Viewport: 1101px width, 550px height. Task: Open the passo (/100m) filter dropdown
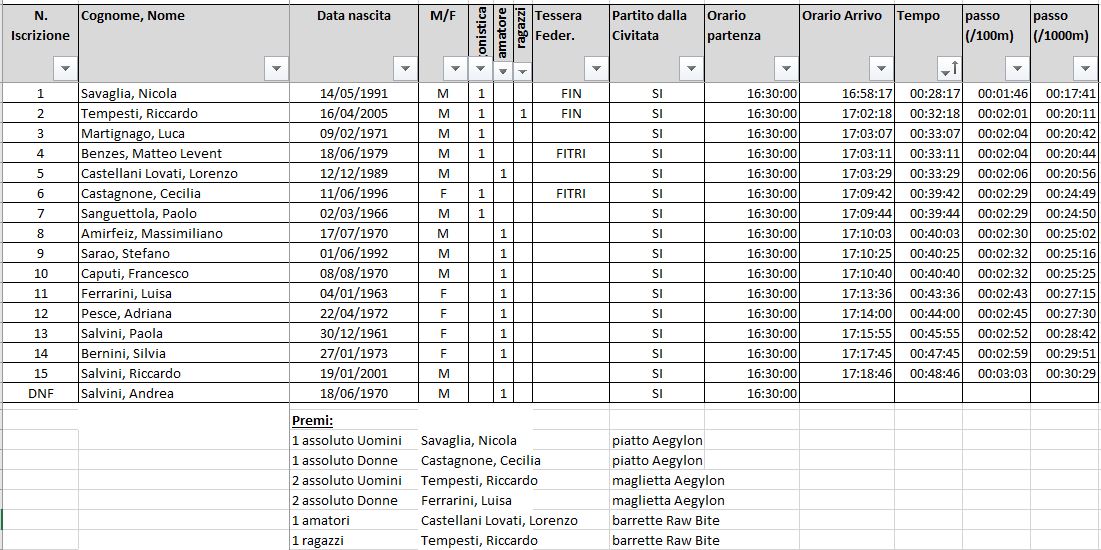[1016, 69]
